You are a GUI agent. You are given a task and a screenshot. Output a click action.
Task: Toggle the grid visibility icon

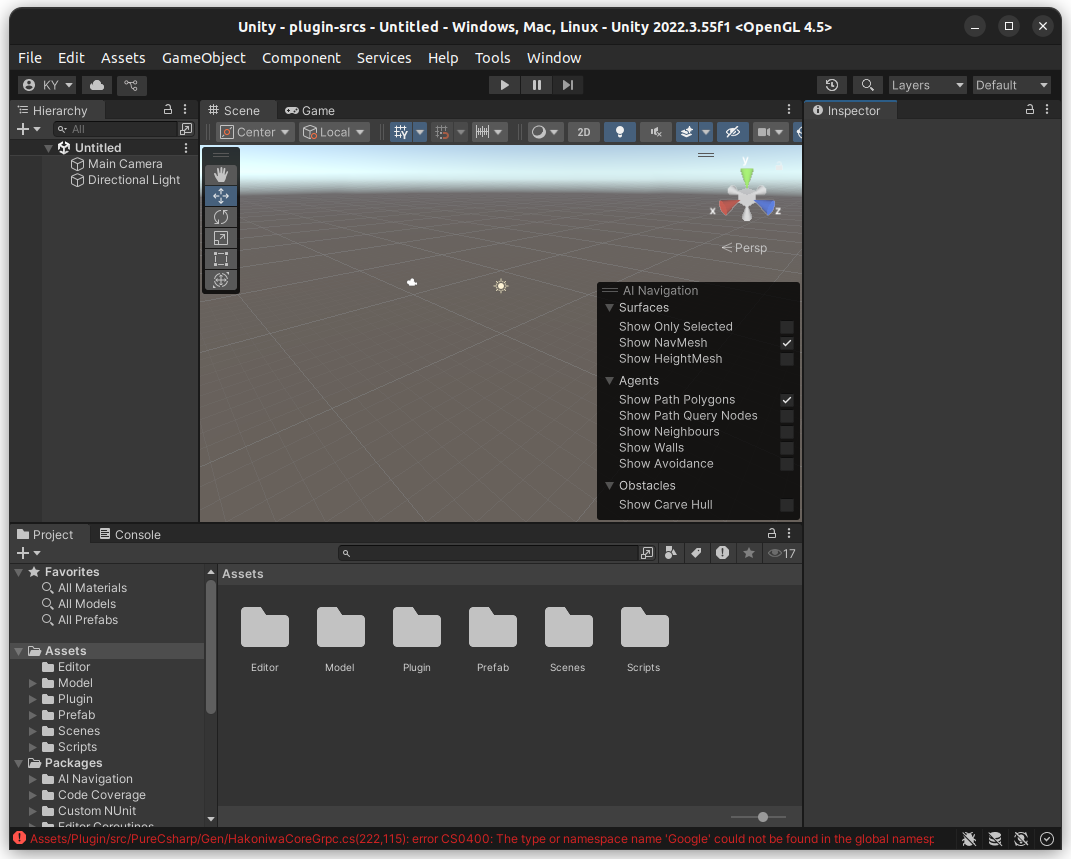pos(401,132)
